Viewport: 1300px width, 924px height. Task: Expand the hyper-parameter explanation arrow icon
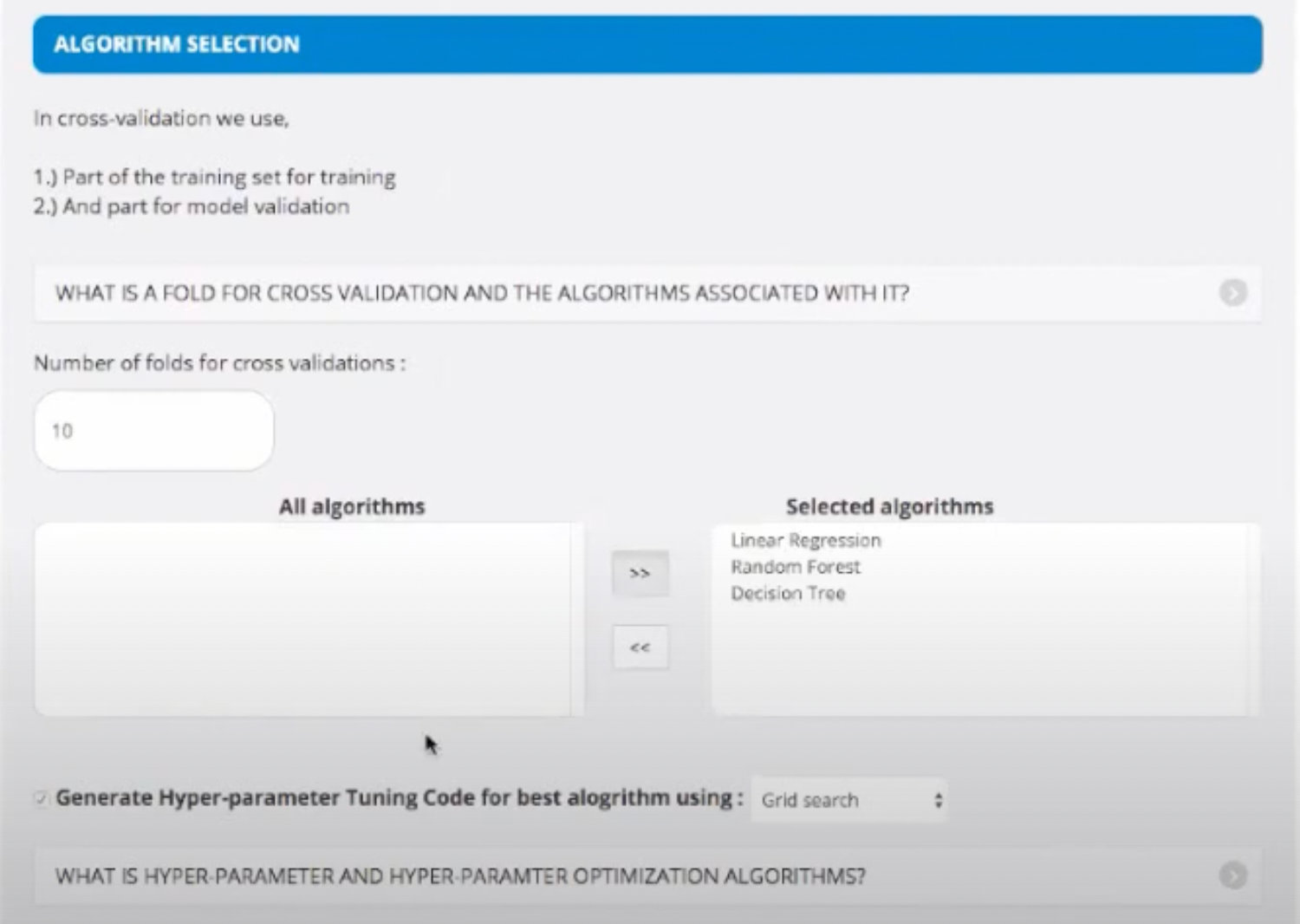1232,875
